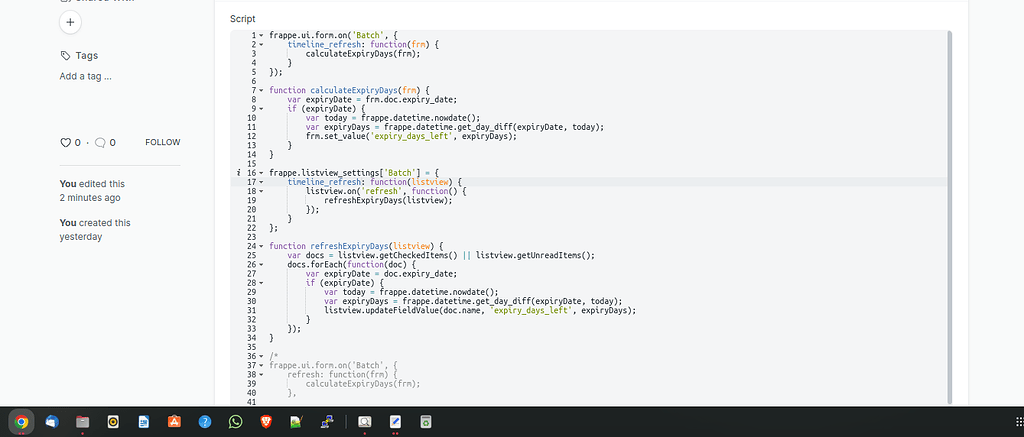
Task: Open Thunderbird mail from the taskbar
Action: click(x=52, y=422)
